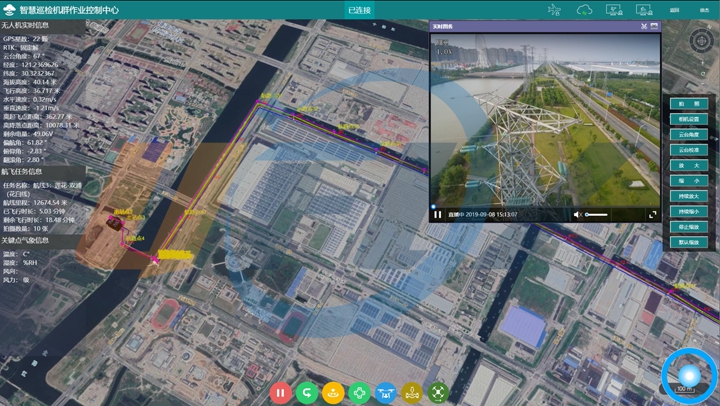Click the green quadcopter outline icon
Screen dimensions: 720x406
click(359, 393)
